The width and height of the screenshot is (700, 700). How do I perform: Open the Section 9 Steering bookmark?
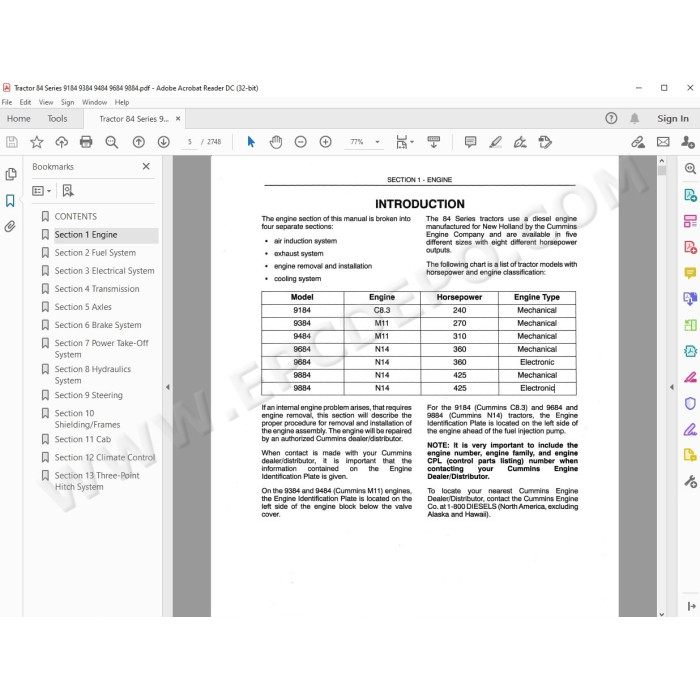pyautogui.click(x=88, y=395)
